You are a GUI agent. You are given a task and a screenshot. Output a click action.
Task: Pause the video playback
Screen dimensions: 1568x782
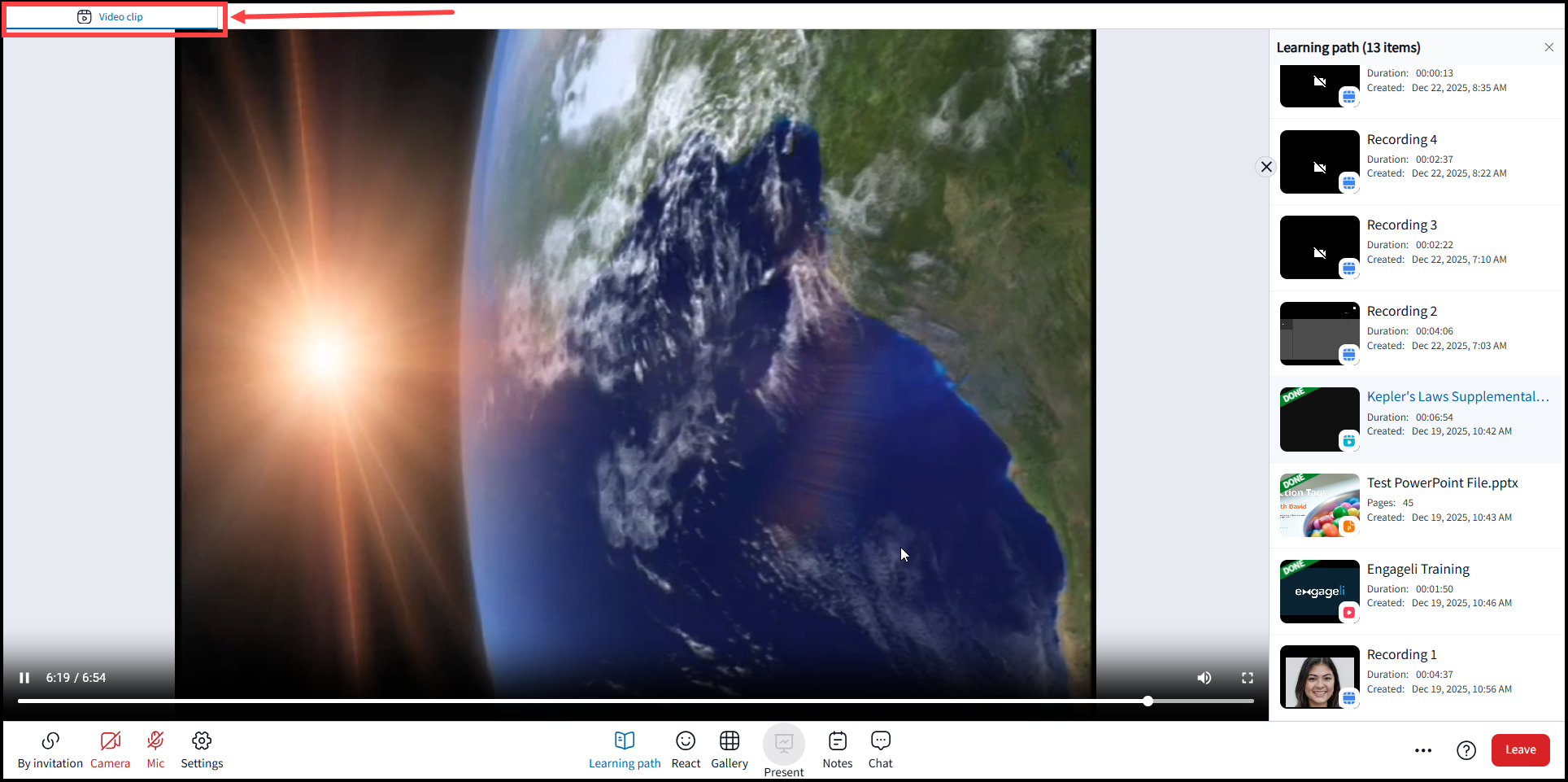click(x=24, y=678)
